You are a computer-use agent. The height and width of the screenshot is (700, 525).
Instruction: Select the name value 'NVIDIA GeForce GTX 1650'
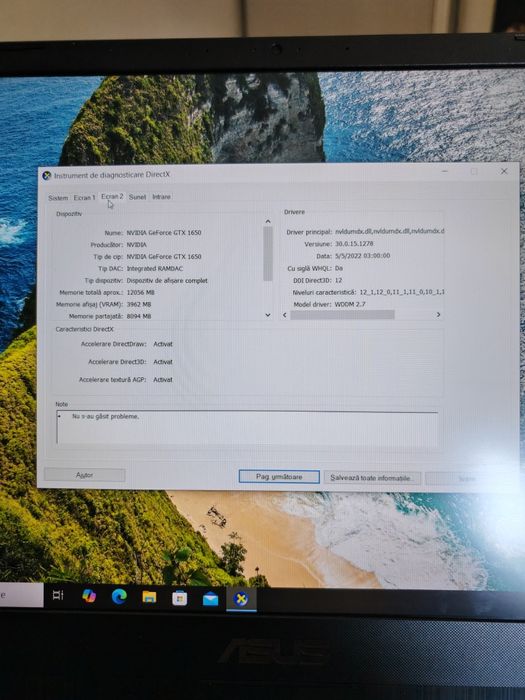coord(164,233)
